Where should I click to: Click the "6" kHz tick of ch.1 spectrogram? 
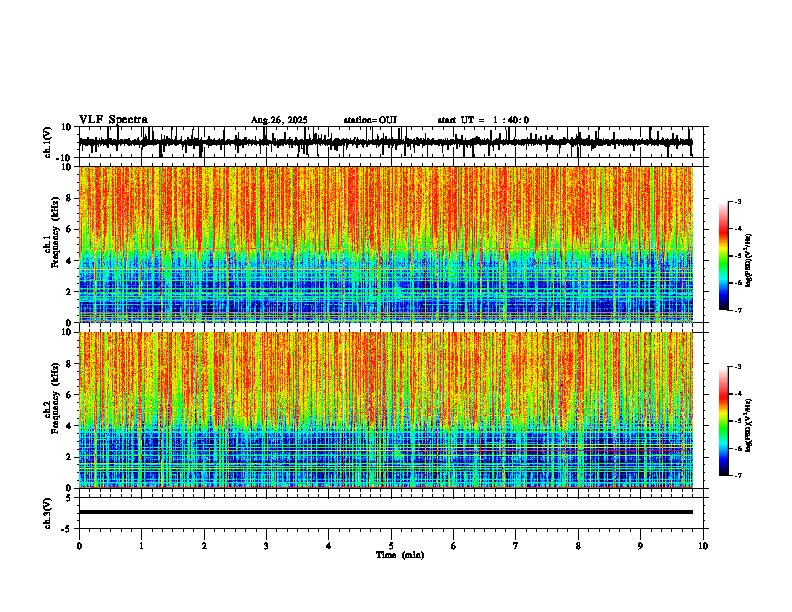(x=70, y=229)
